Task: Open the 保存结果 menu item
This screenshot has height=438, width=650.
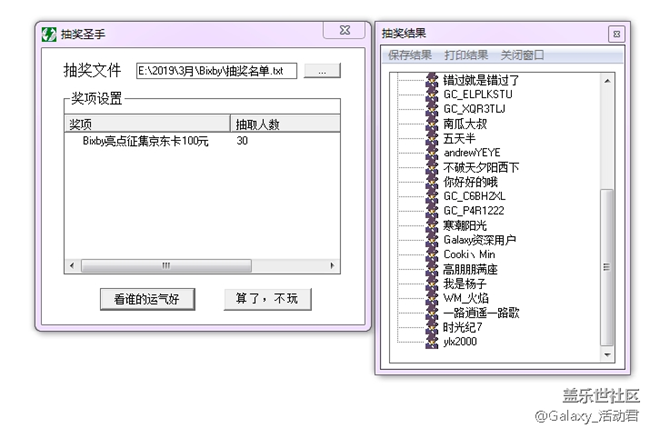Action: click(410, 55)
